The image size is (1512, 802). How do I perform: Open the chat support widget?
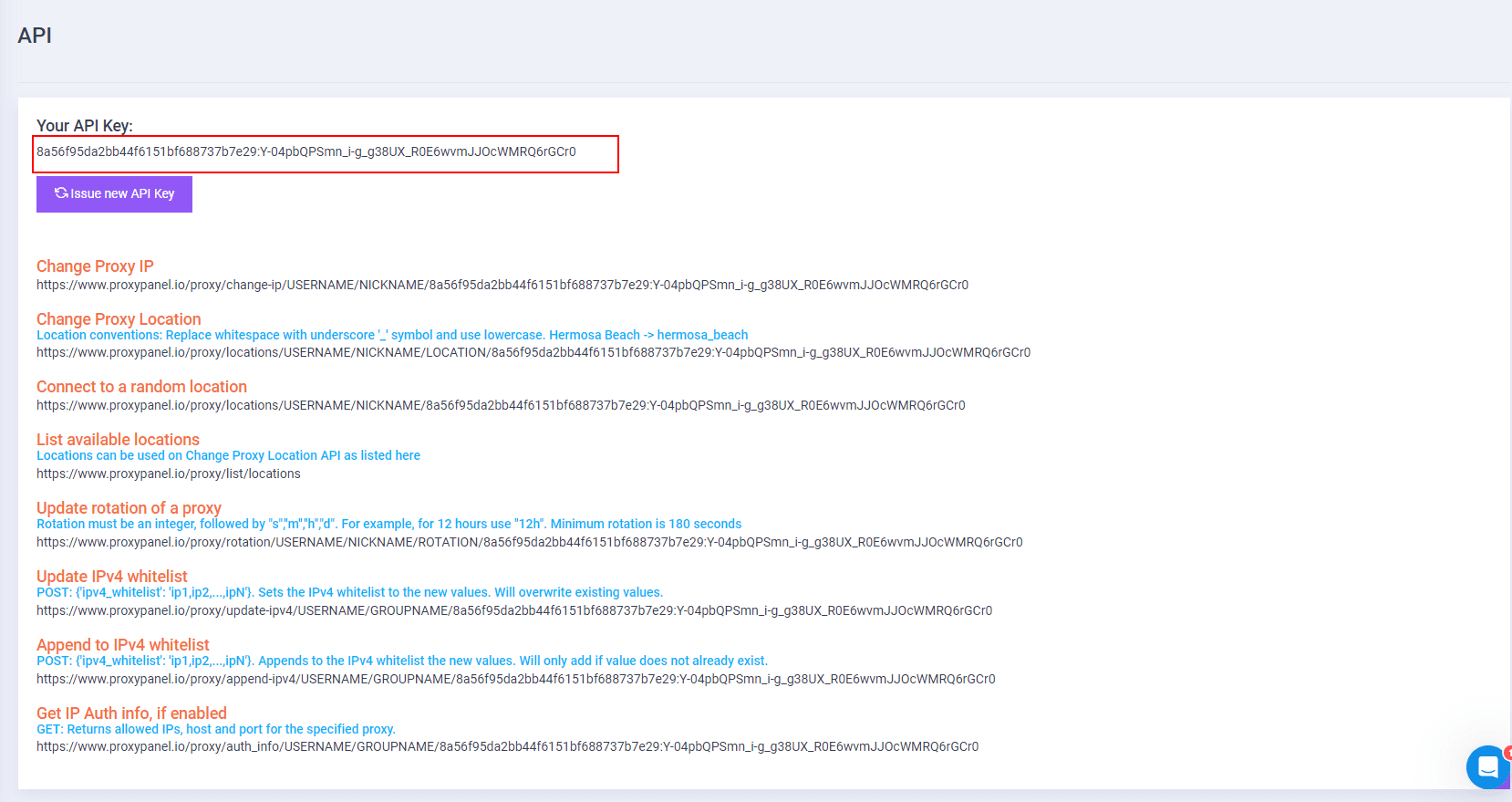(x=1487, y=767)
